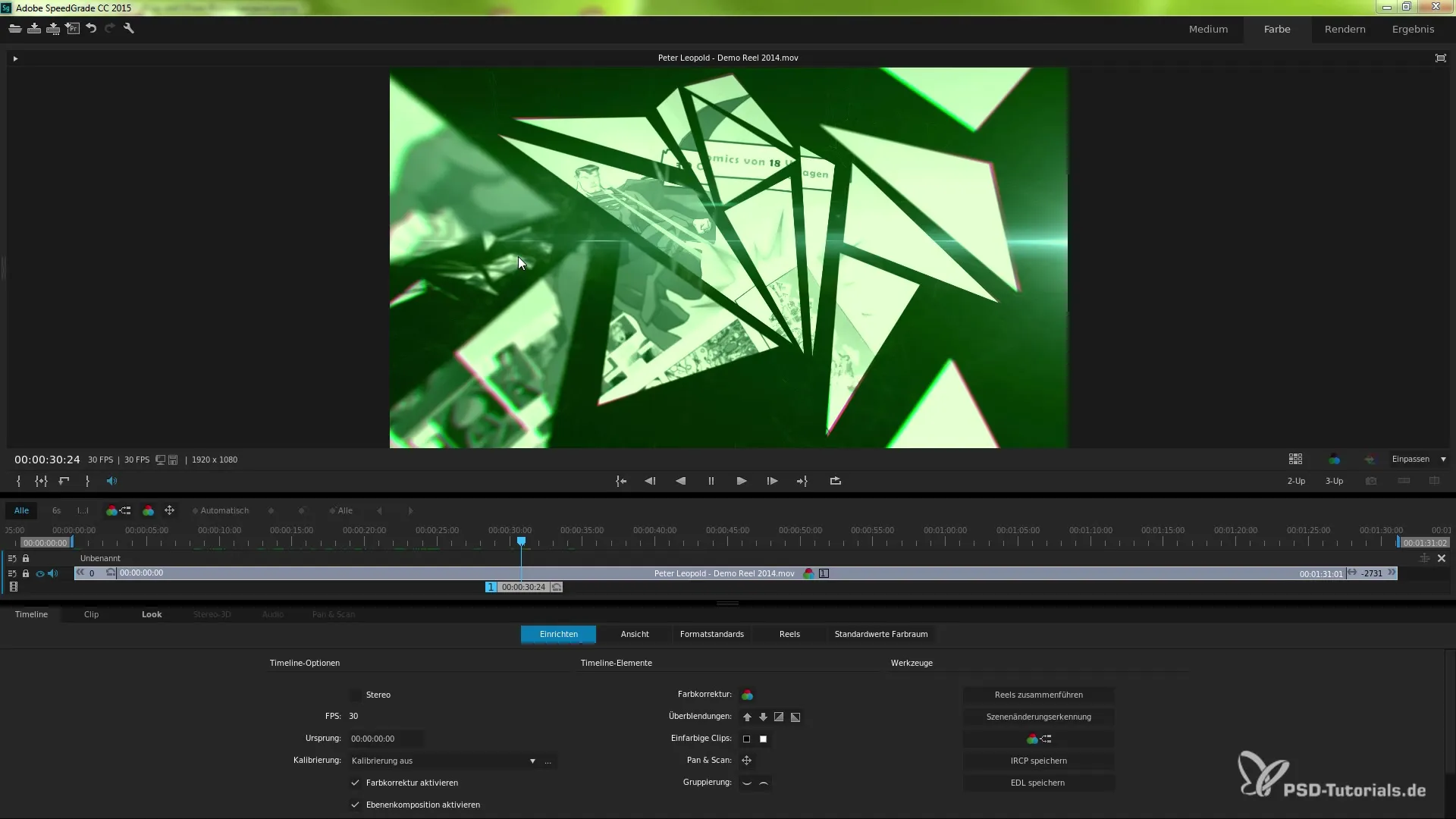
Task: Select Standardwerte Farbraum sub-tab
Action: coord(881,634)
